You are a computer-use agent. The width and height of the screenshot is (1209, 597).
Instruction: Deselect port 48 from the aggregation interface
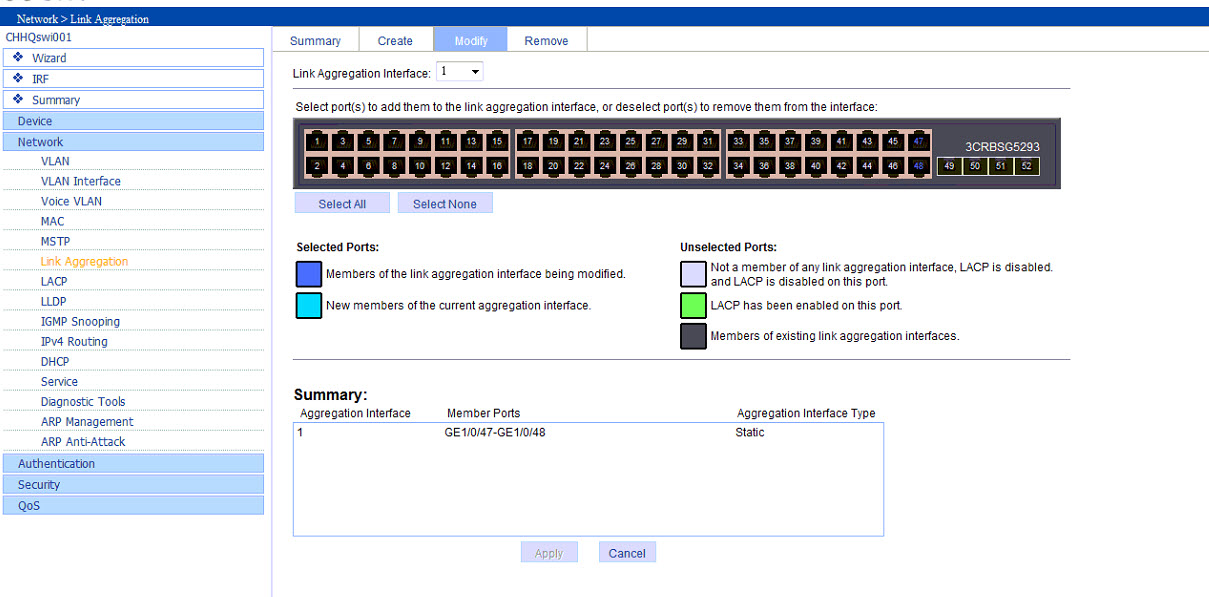click(x=919, y=166)
